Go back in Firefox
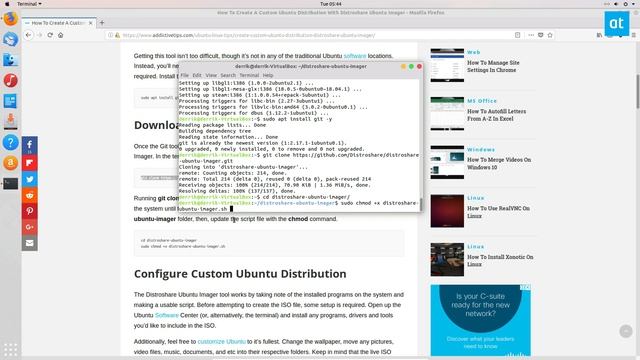 point(28,35)
